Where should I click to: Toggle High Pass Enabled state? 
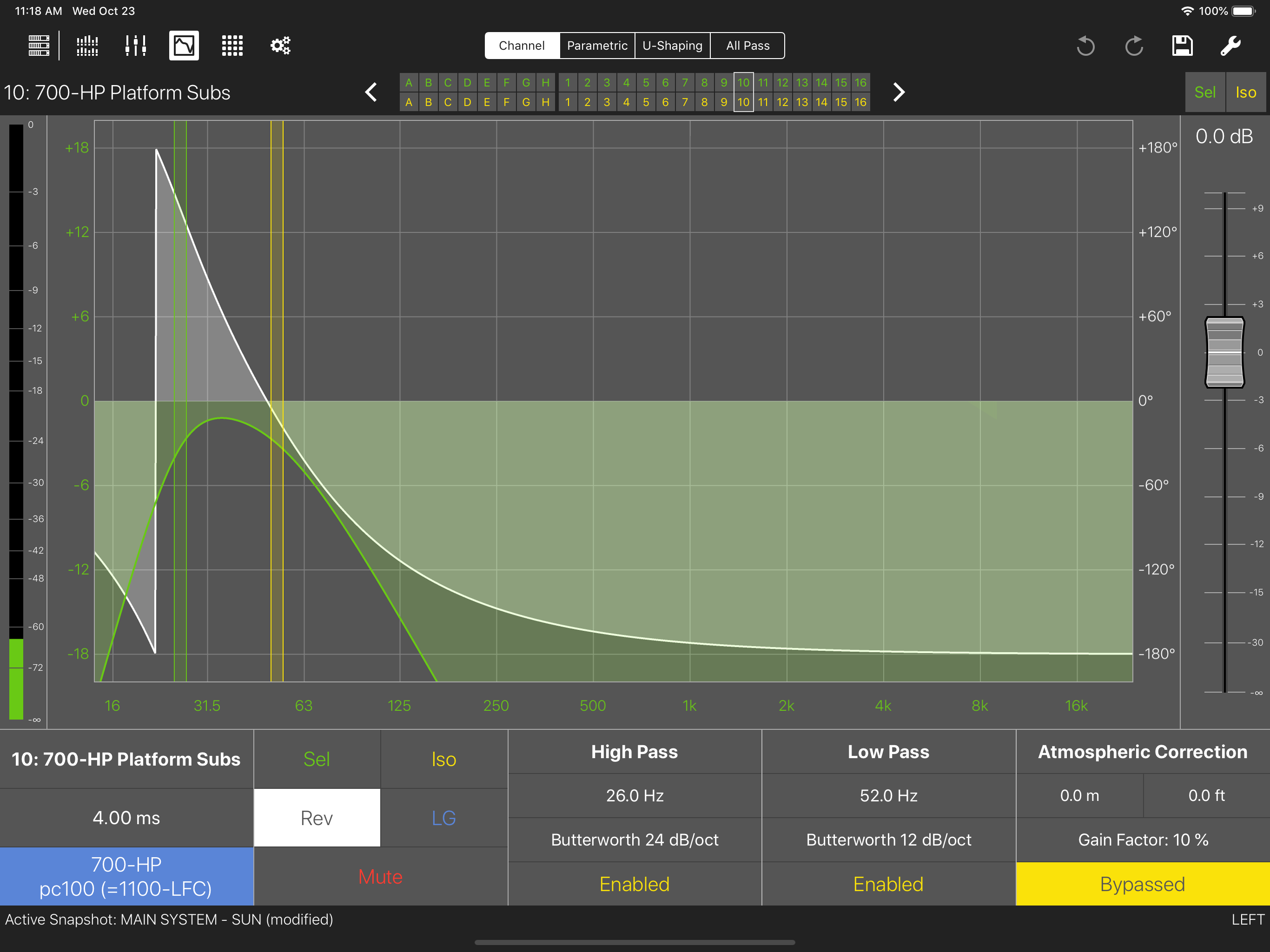(x=635, y=884)
